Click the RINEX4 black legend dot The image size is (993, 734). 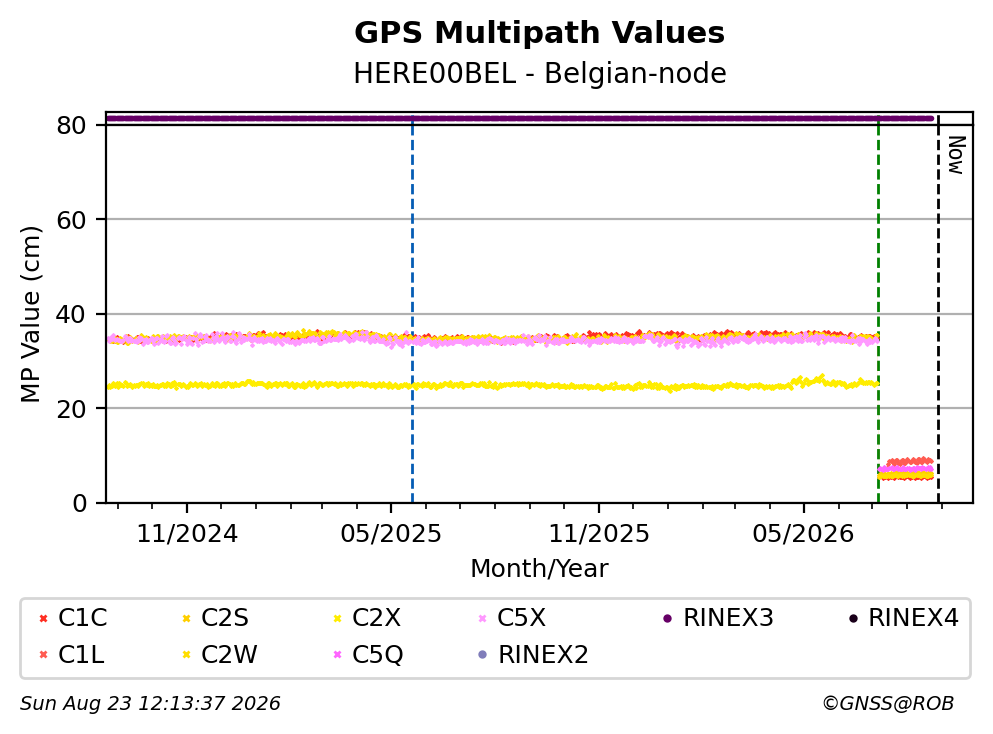(853, 618)
